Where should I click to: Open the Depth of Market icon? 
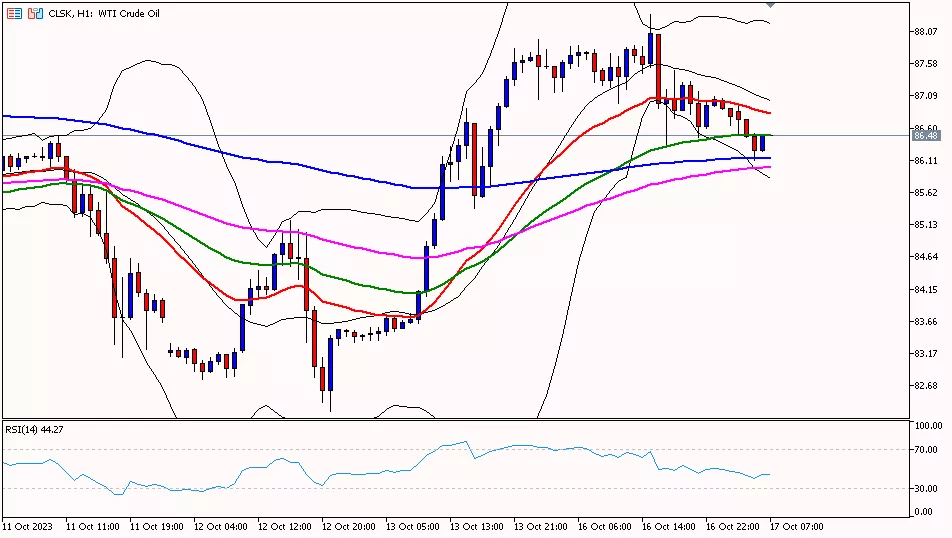14,13
